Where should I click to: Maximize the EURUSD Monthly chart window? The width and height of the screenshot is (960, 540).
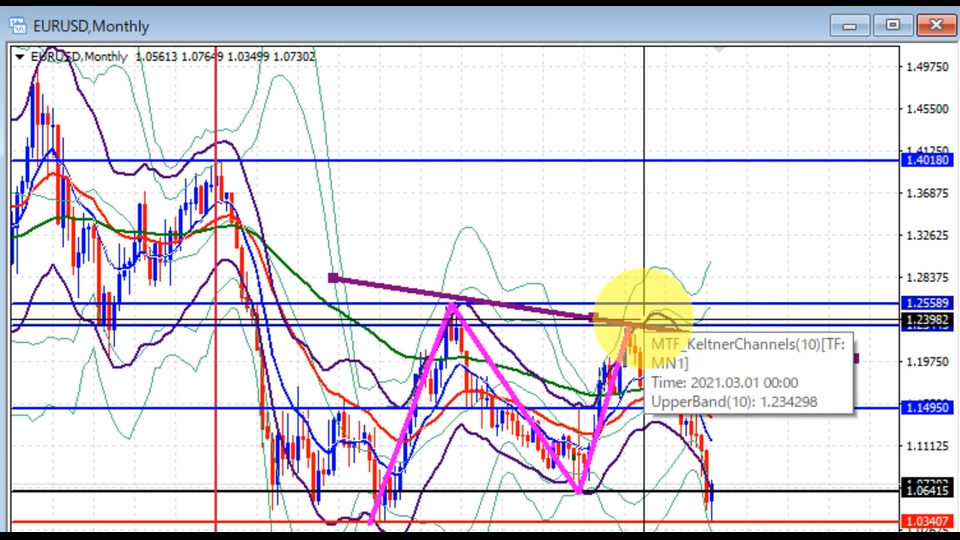893,26
